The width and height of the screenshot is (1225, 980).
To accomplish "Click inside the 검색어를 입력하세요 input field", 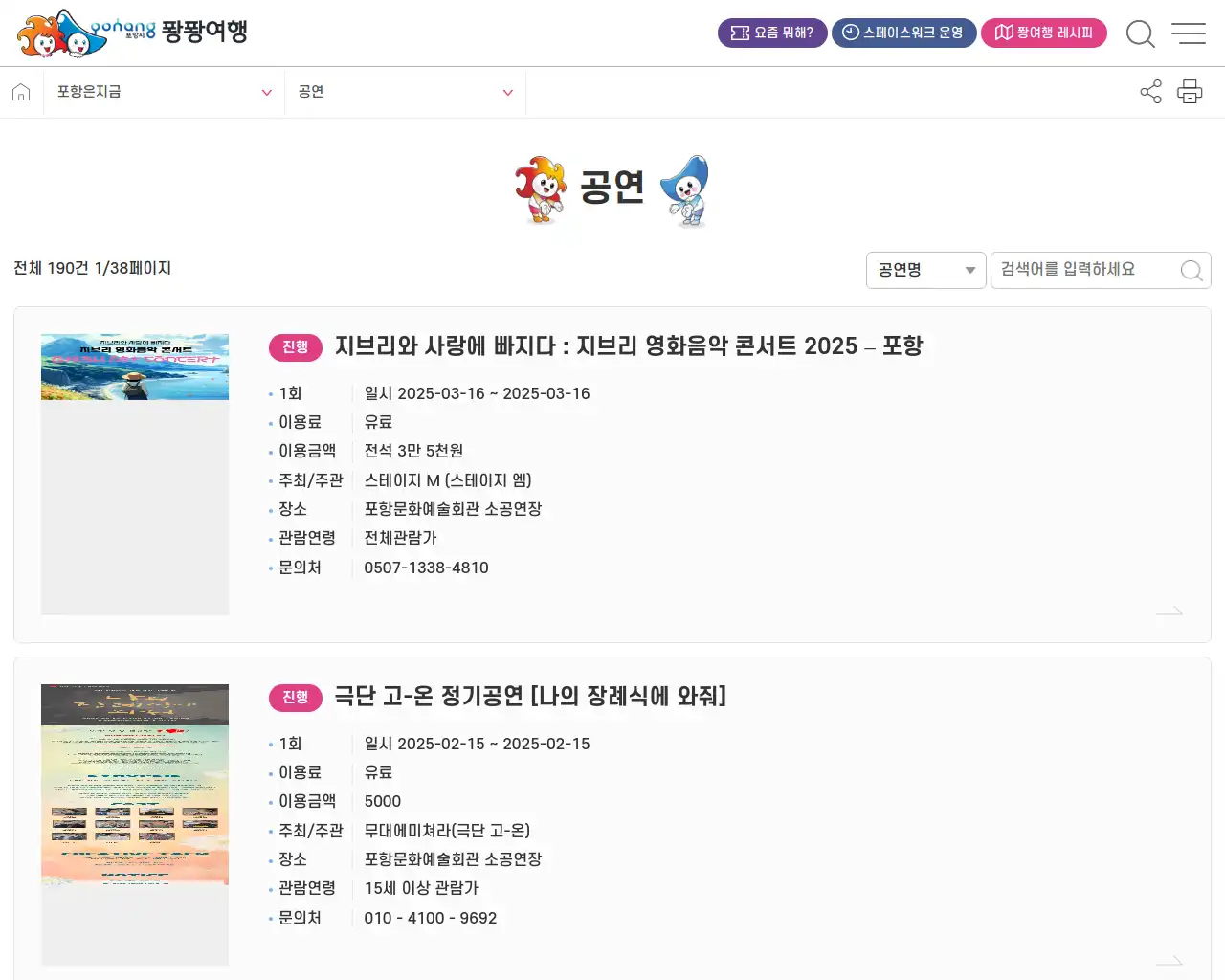I will pyautogui.click(x=1081, y=270).
